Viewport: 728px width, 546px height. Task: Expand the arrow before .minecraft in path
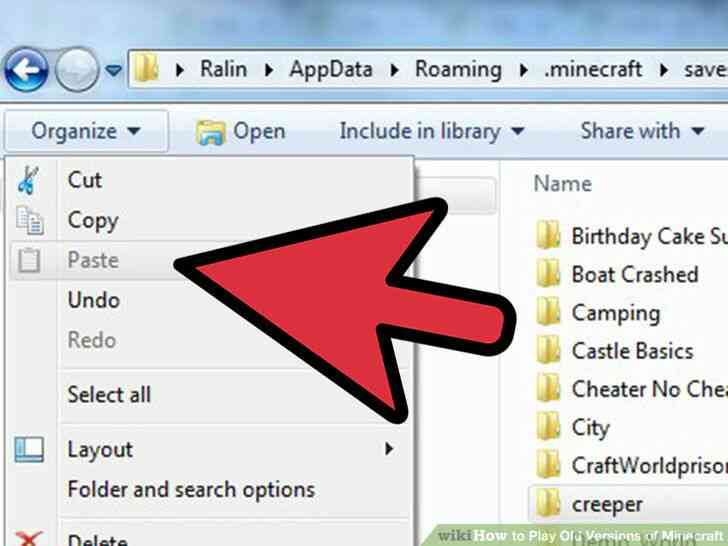[524, 70]
